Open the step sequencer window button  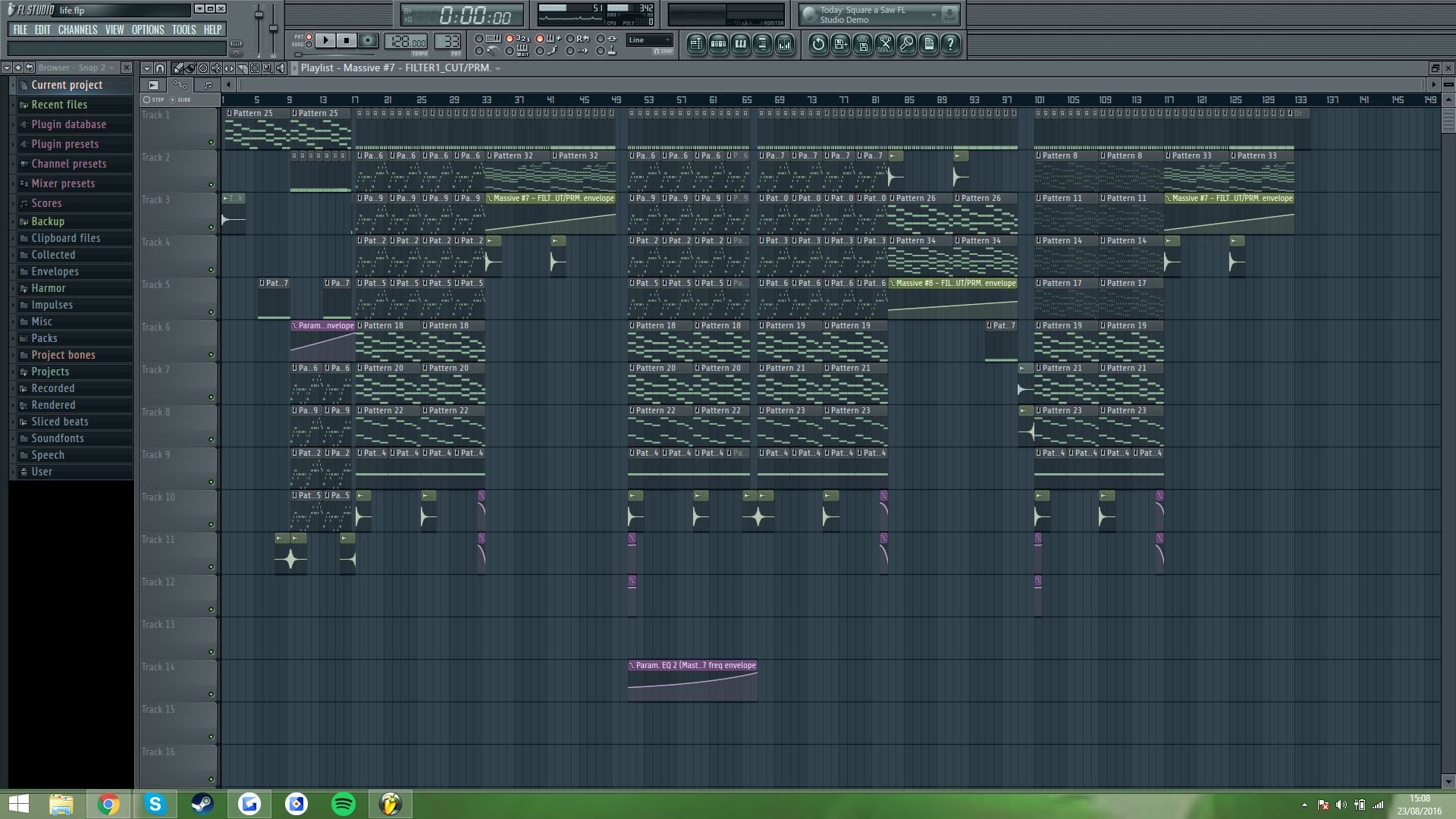tap(718, 44)
